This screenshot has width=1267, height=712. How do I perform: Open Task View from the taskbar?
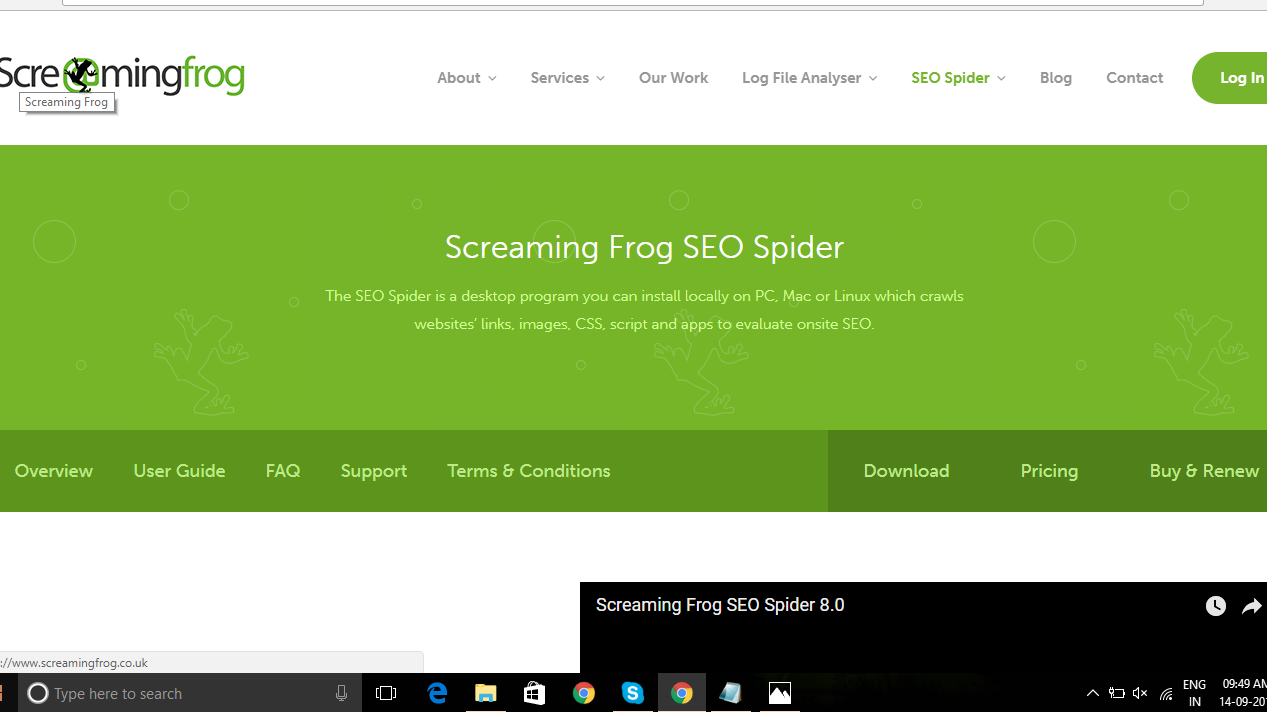point(386,693)
